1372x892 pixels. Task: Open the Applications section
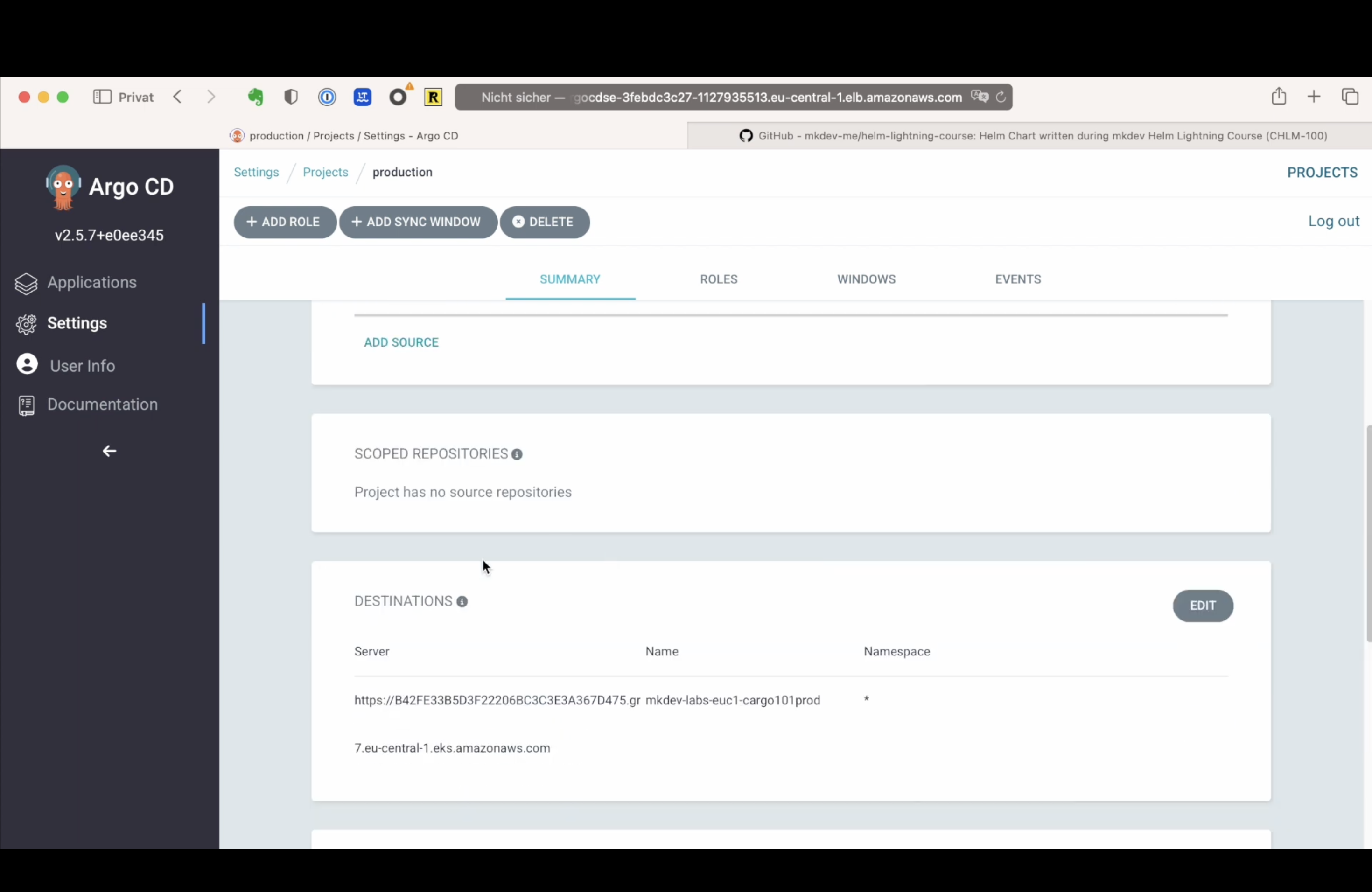pyautogui.click(x=92, y=282)
